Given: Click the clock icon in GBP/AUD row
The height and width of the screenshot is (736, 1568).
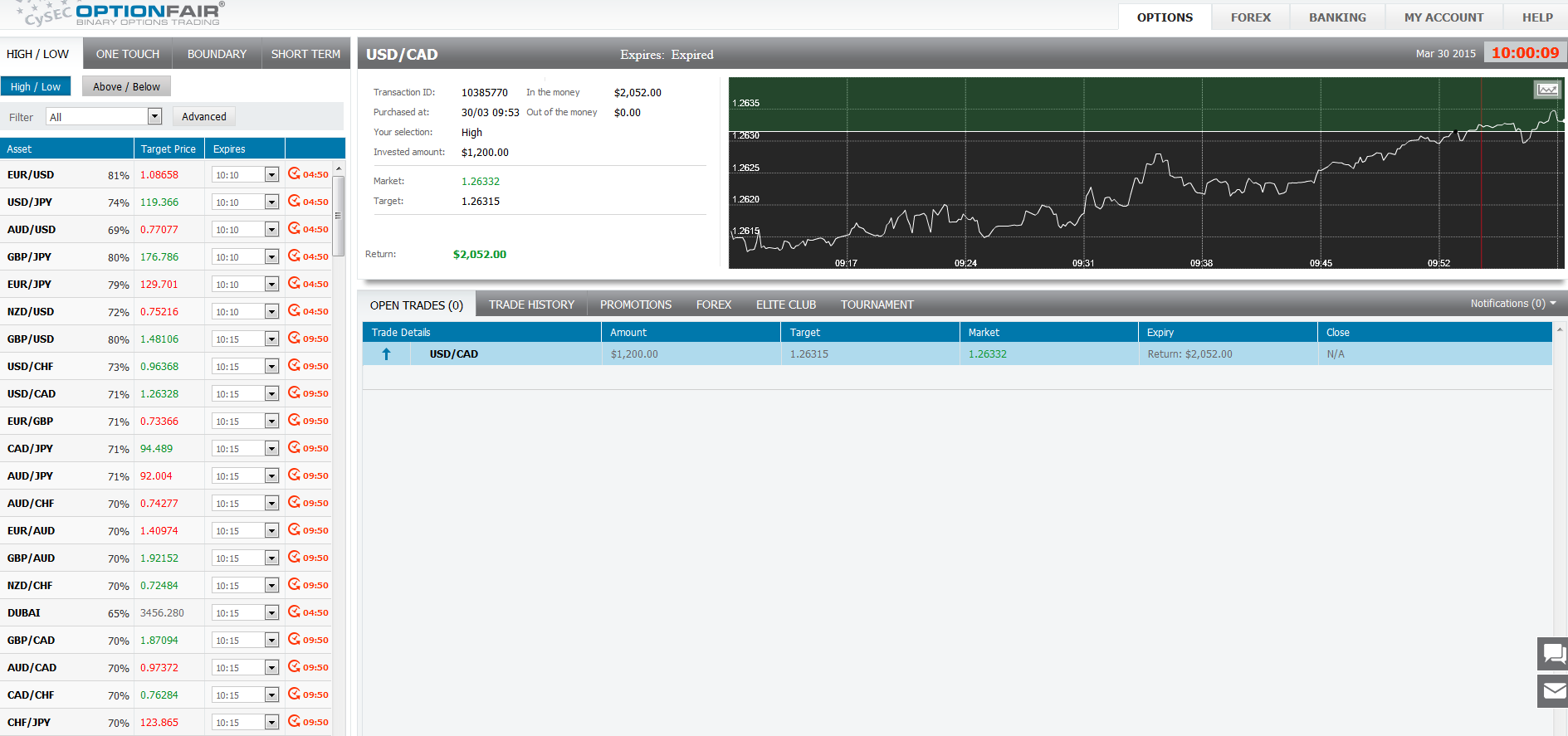Looking at the screenshot, I should pos(294,557).
